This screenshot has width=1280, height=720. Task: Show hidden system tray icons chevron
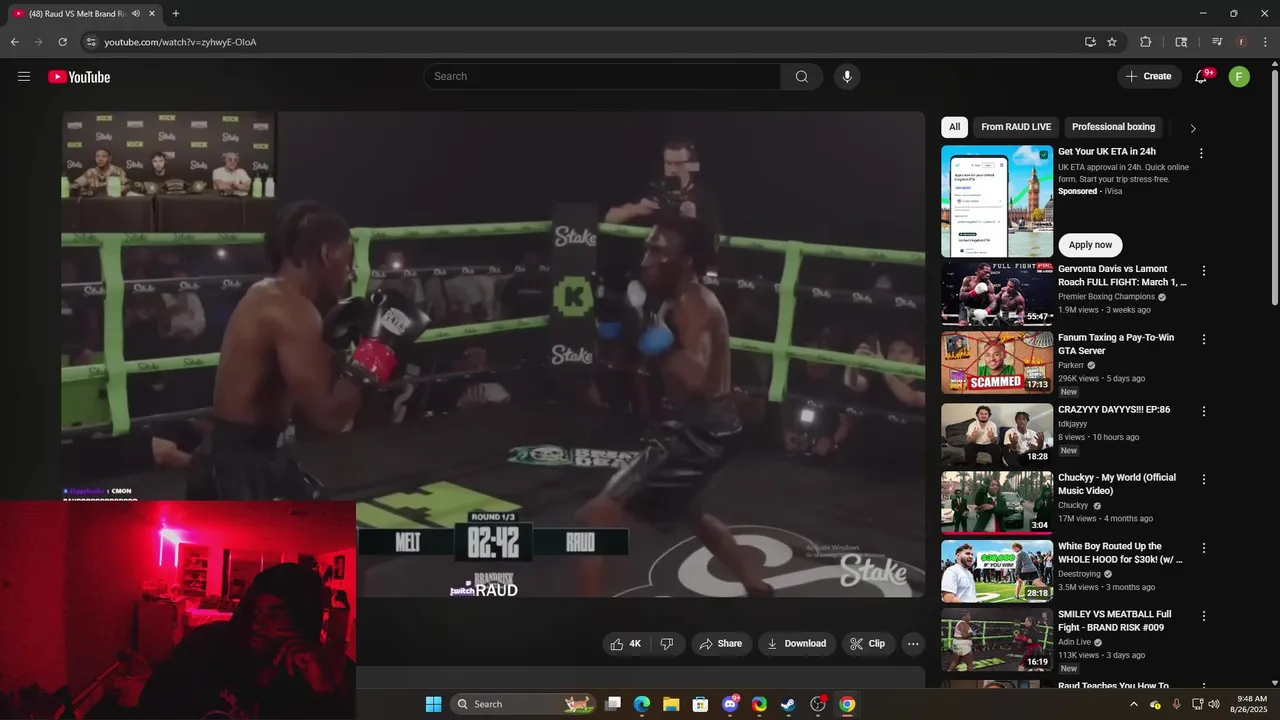(x=1134, y=704)
